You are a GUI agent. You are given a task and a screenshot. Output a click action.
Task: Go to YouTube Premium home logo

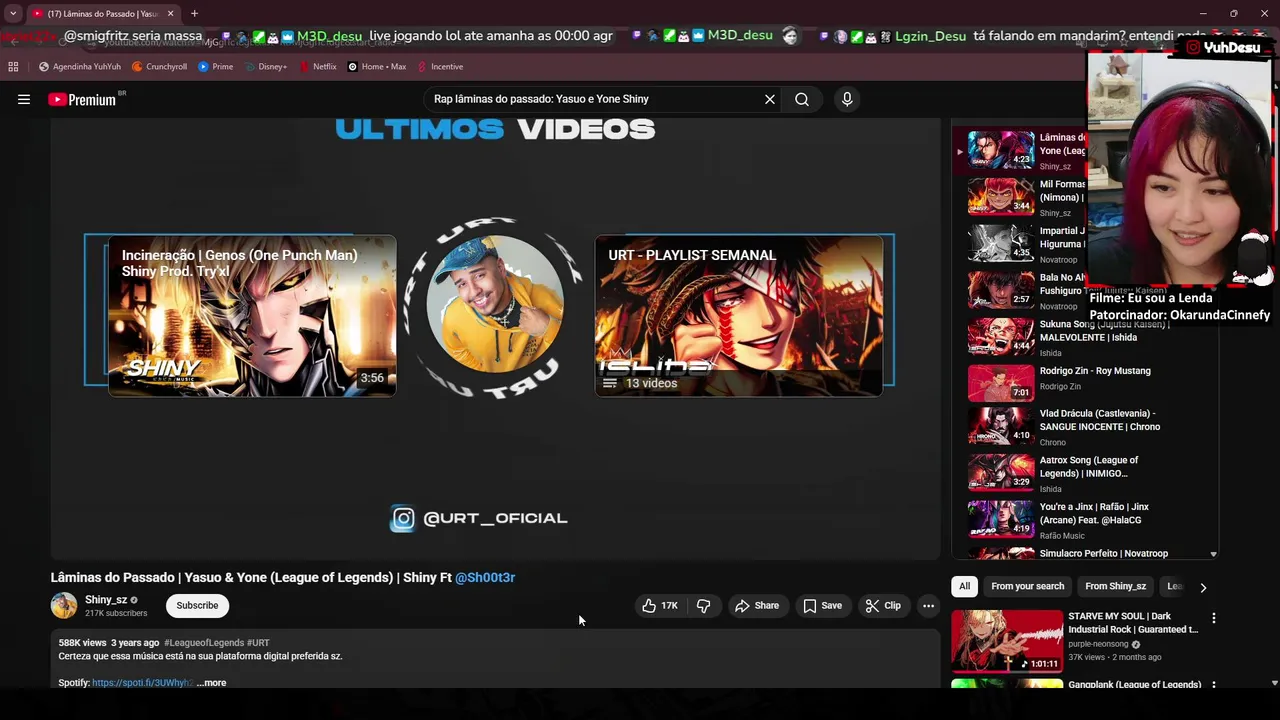click(x=82, y=99)
